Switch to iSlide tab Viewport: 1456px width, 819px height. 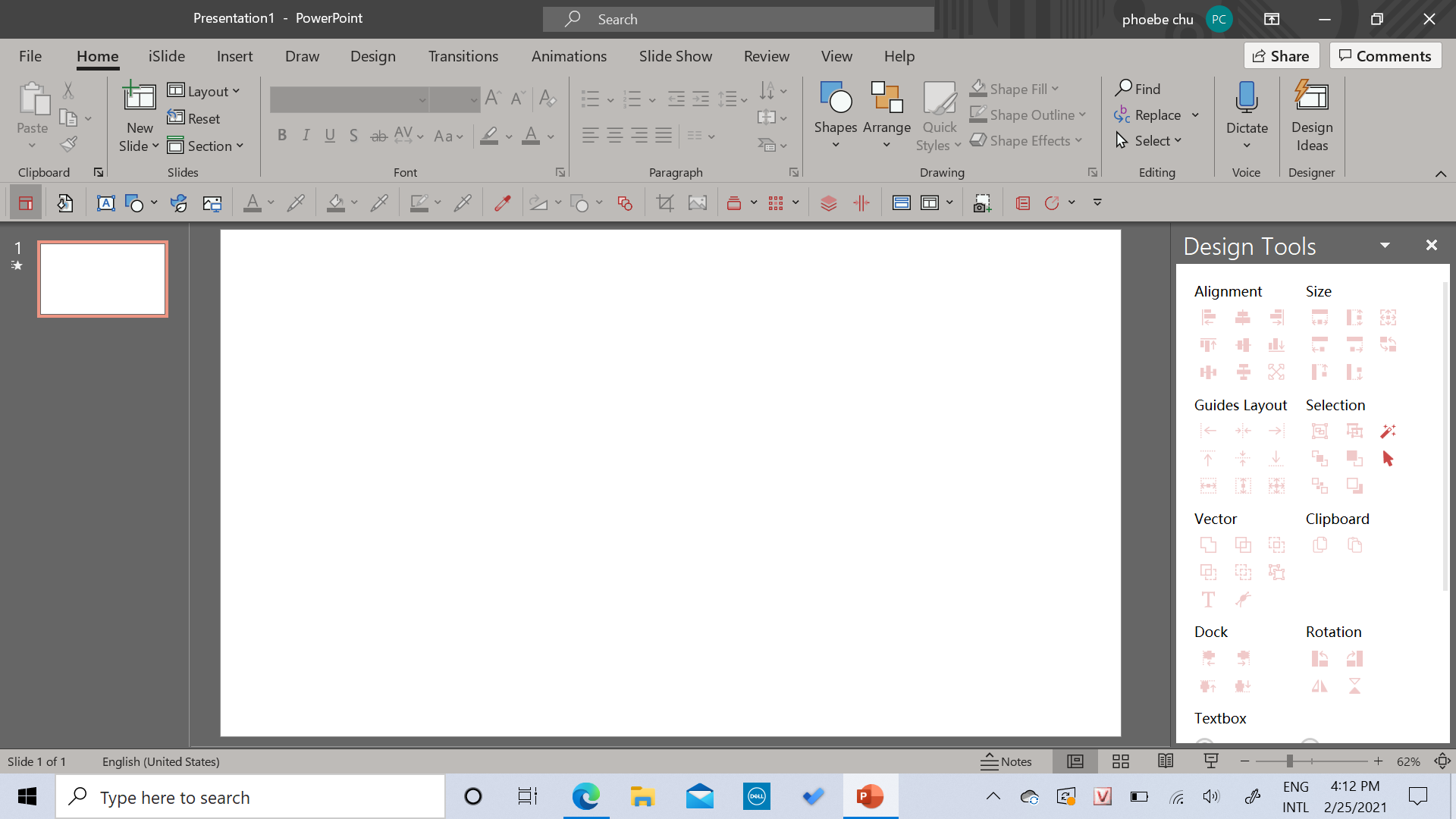coord(167,56)
